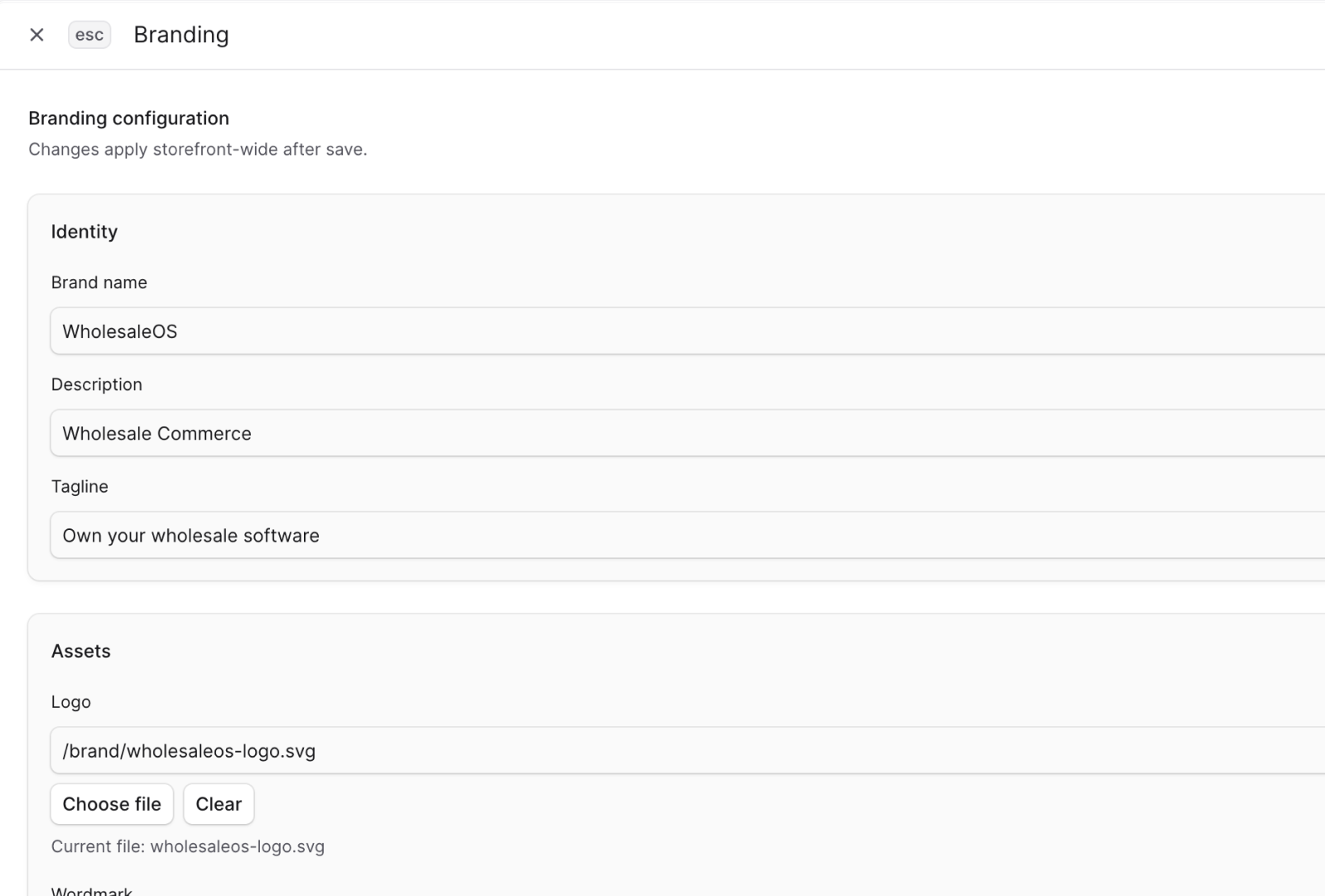Click the Description field containing Wholesale Commerce

[331, 433]
